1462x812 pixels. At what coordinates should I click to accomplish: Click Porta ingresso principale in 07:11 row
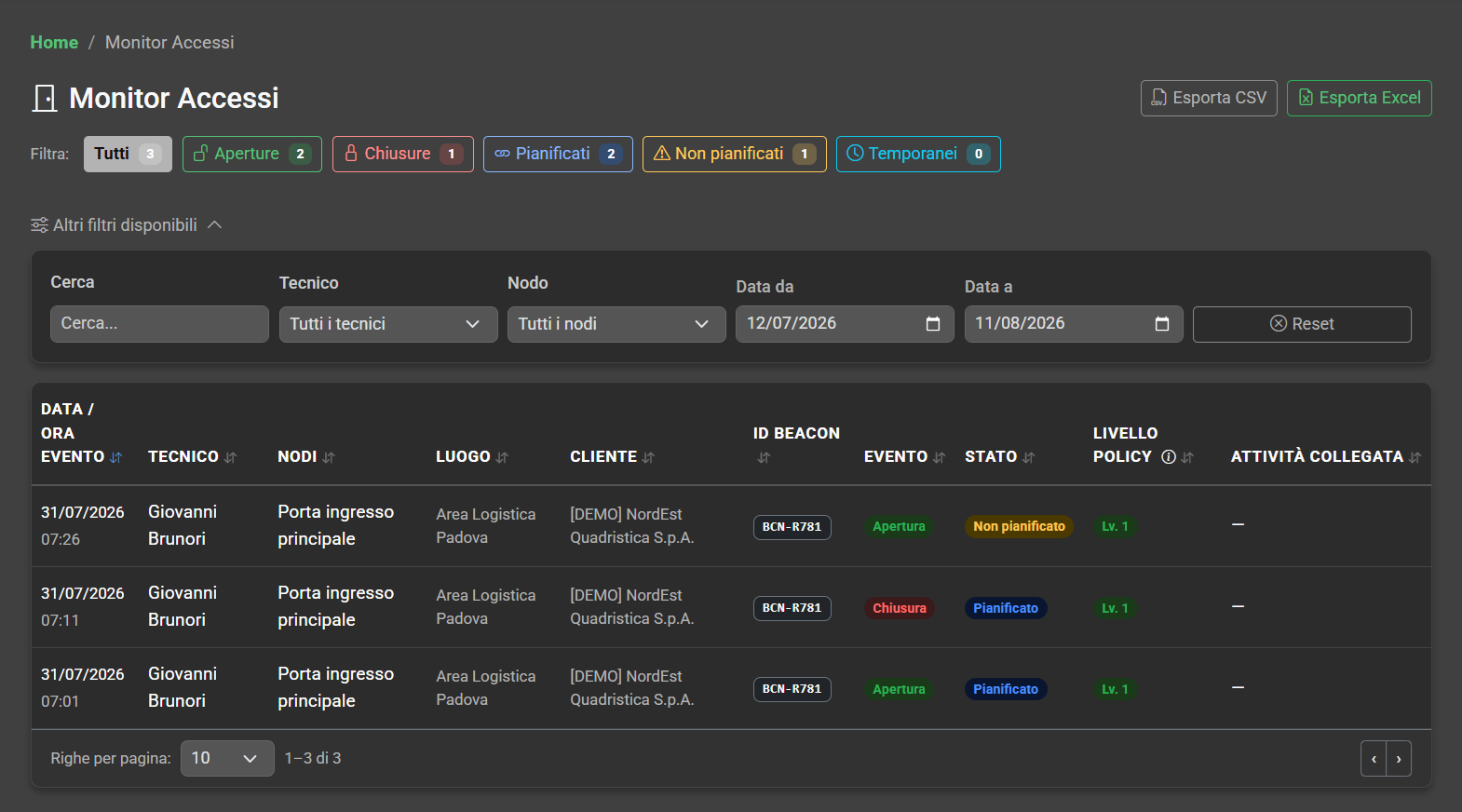pos(335,606)
